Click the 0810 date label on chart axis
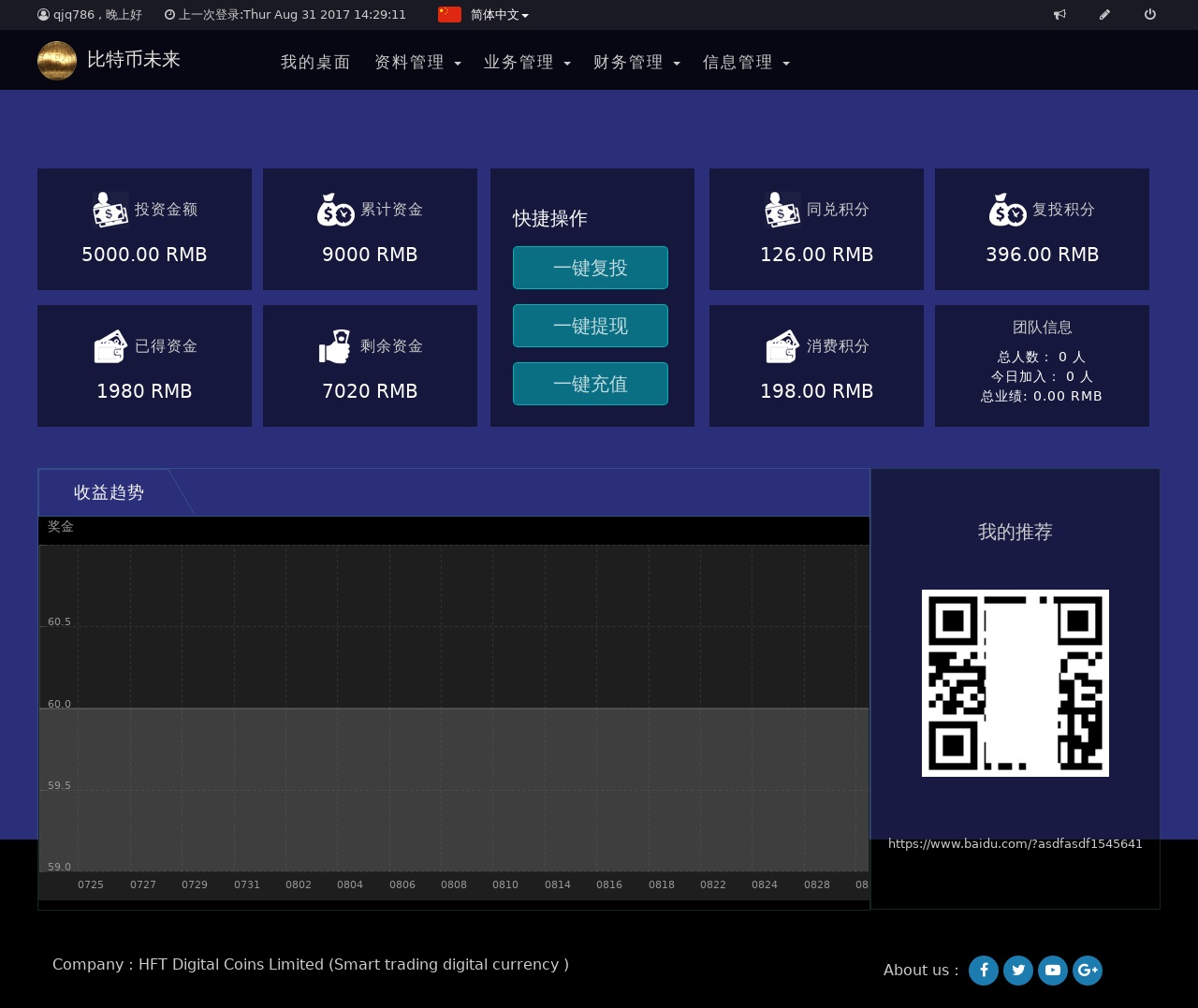Screen dimensions: 1198x1008 (x=505, y=884)
